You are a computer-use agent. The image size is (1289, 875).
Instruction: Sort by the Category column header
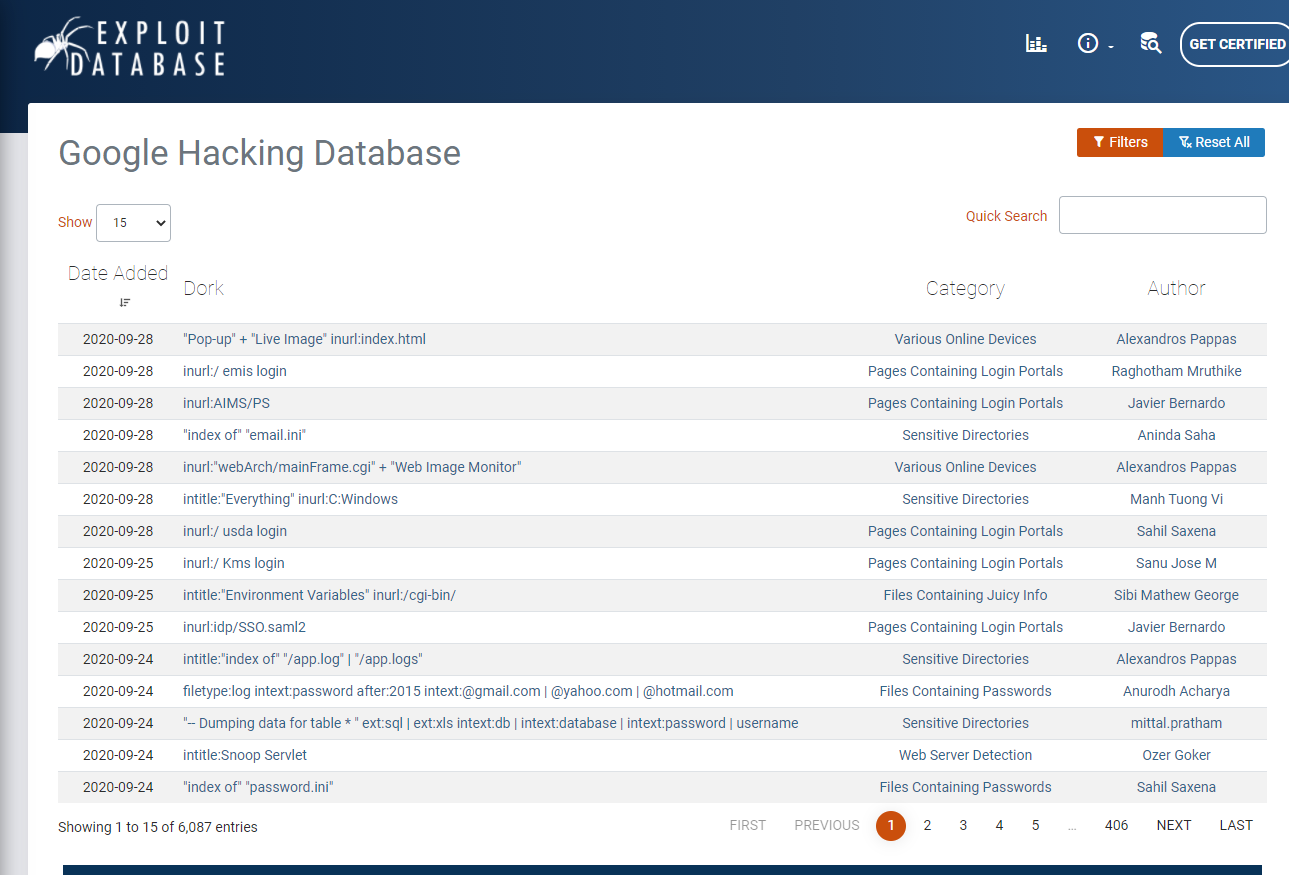(965, 288)
